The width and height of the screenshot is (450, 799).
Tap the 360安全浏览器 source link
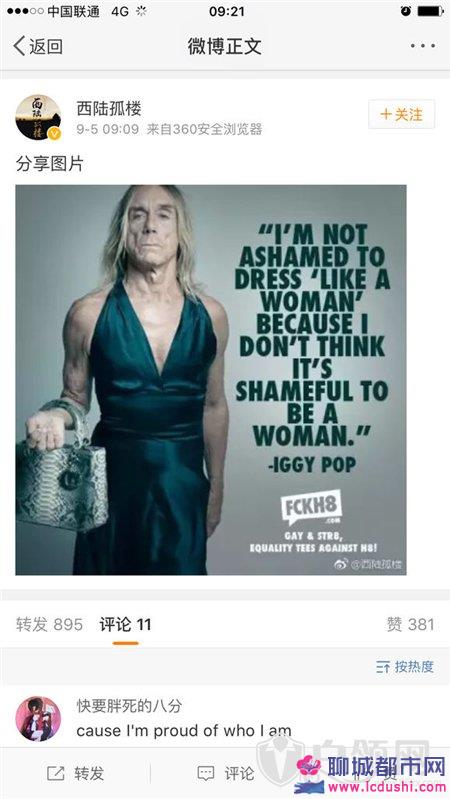pyautogui.click(x=218, y=129)
